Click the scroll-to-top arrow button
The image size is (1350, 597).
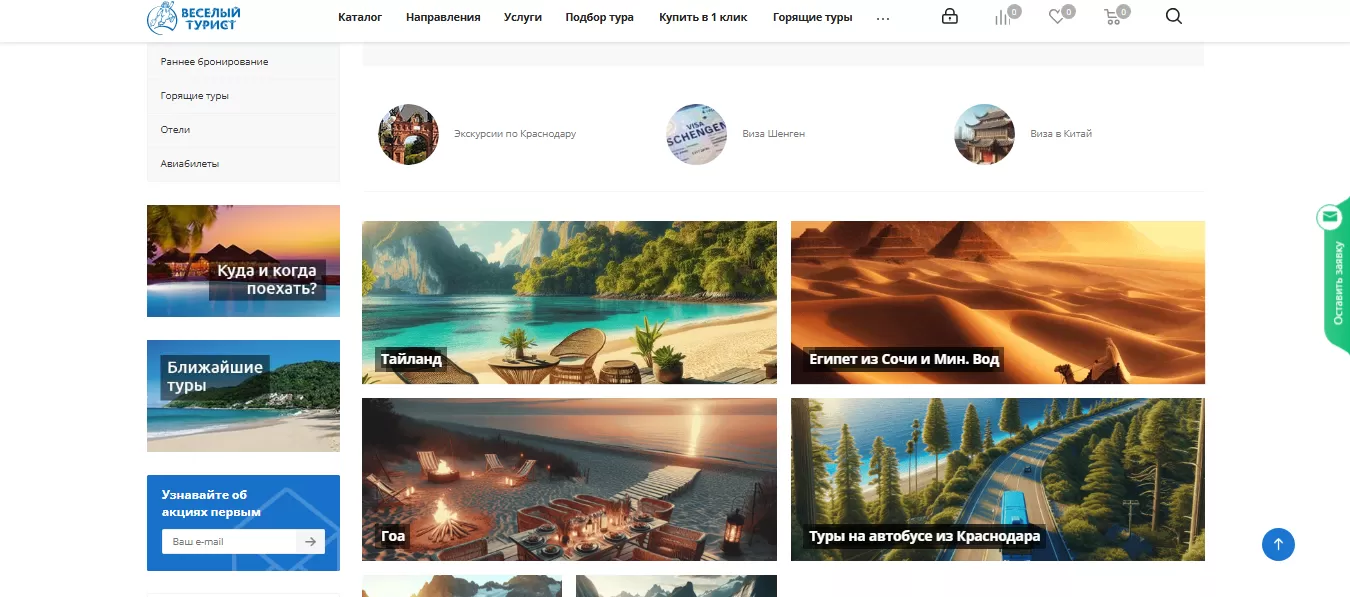click(x=1278, y=544)
